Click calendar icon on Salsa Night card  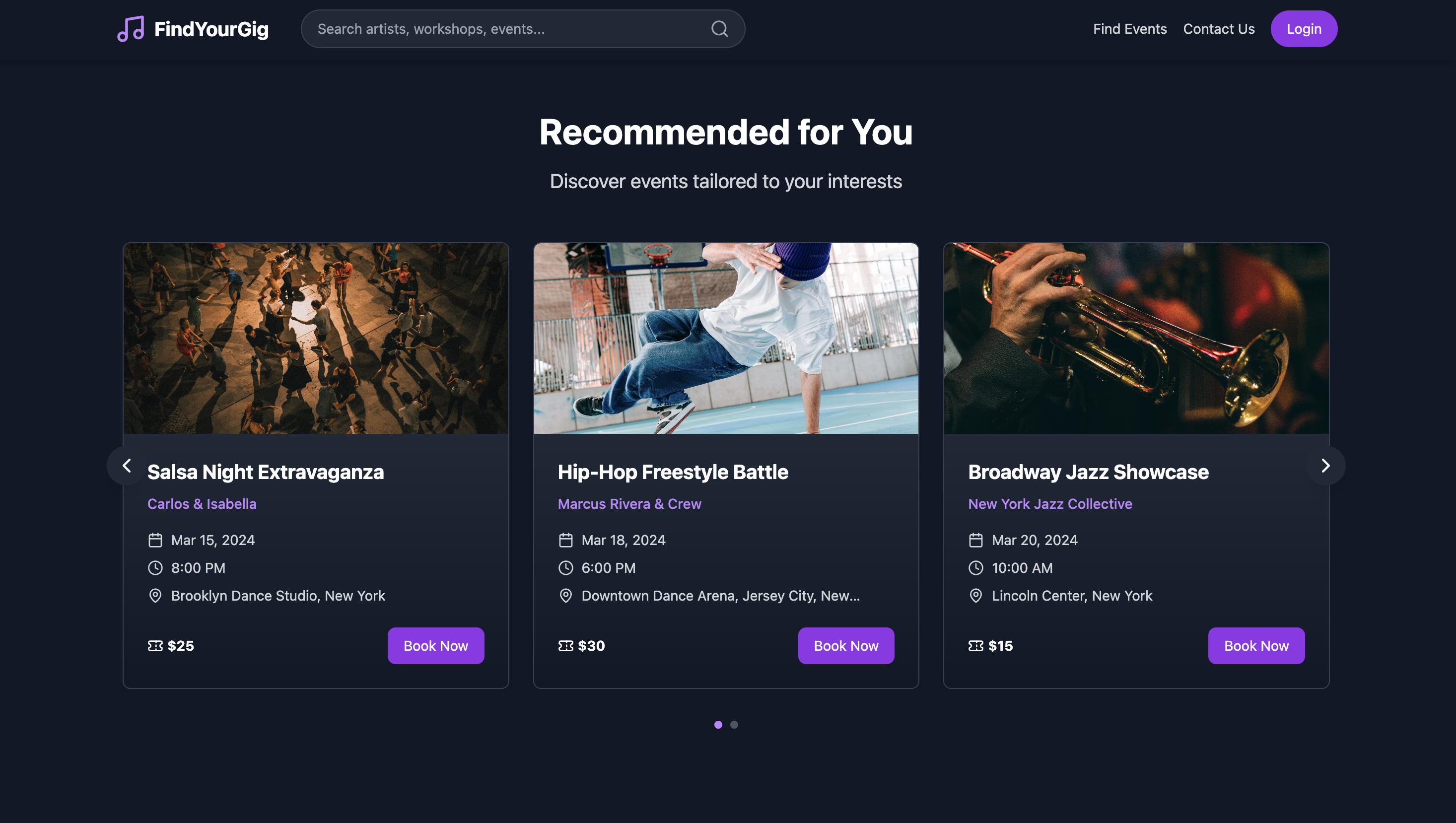[x=155, y=541]
